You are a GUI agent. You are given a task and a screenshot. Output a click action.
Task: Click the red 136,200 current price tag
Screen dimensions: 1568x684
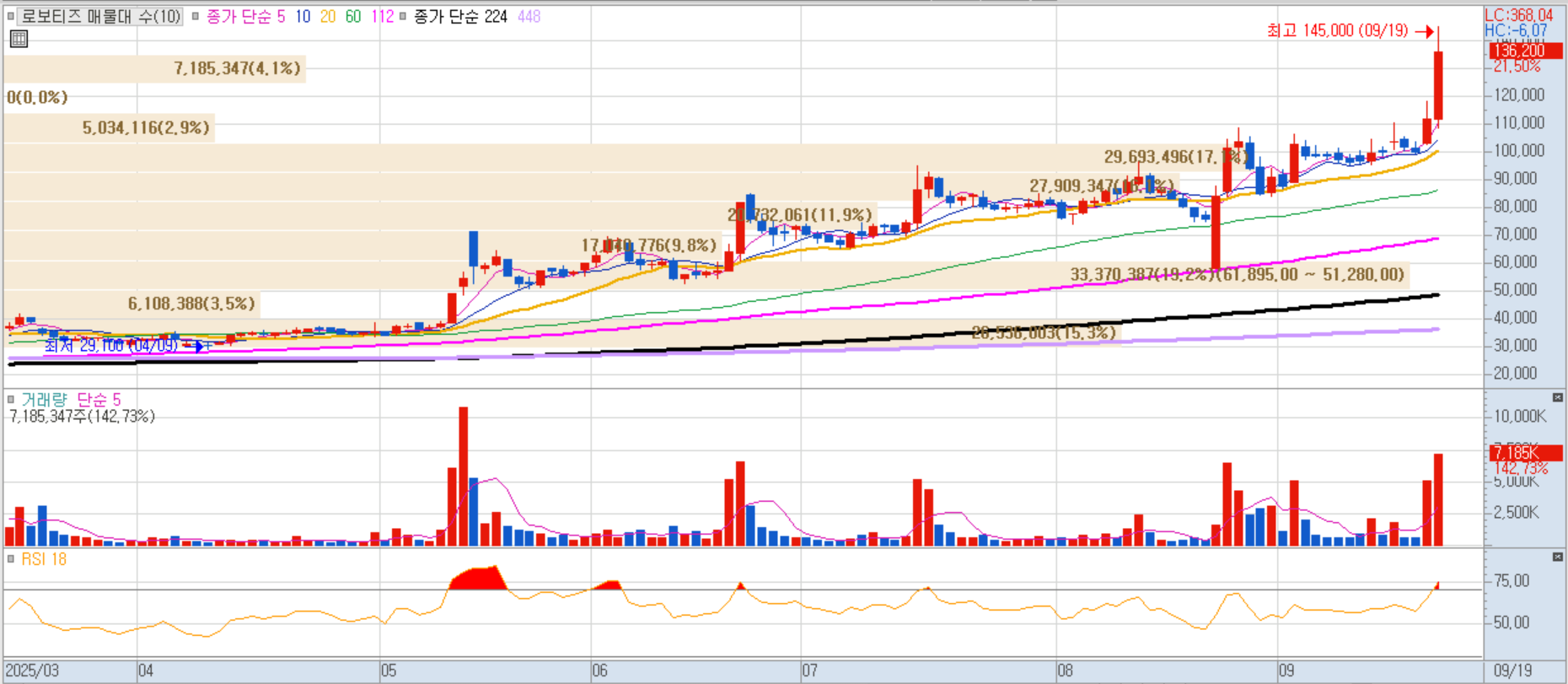pos(1525,51)
